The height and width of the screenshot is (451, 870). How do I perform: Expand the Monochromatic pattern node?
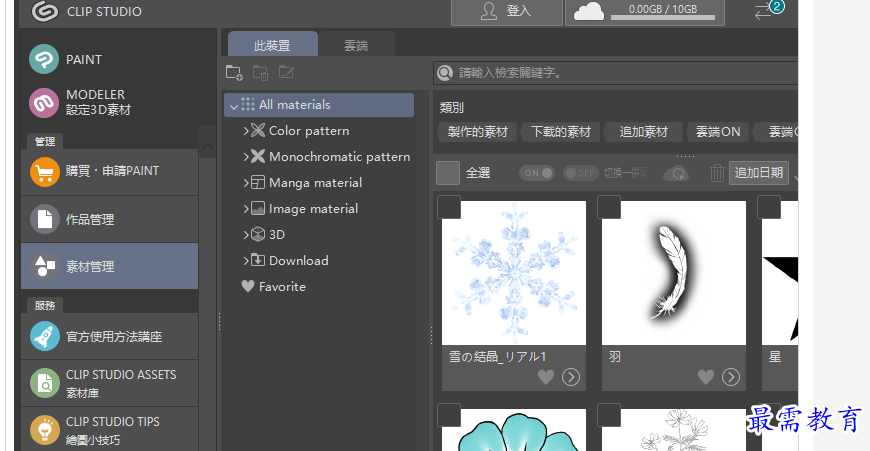click(x=246, y=157)
